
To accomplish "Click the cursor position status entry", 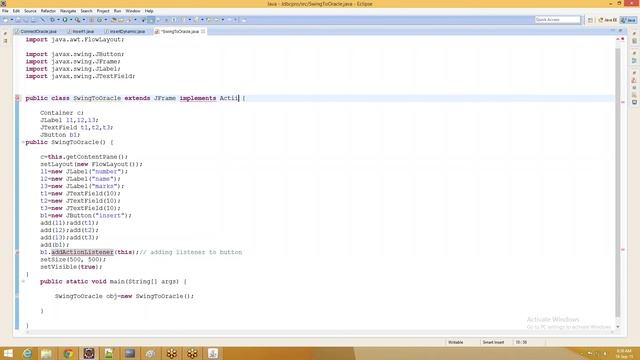I will pos(521,342).
